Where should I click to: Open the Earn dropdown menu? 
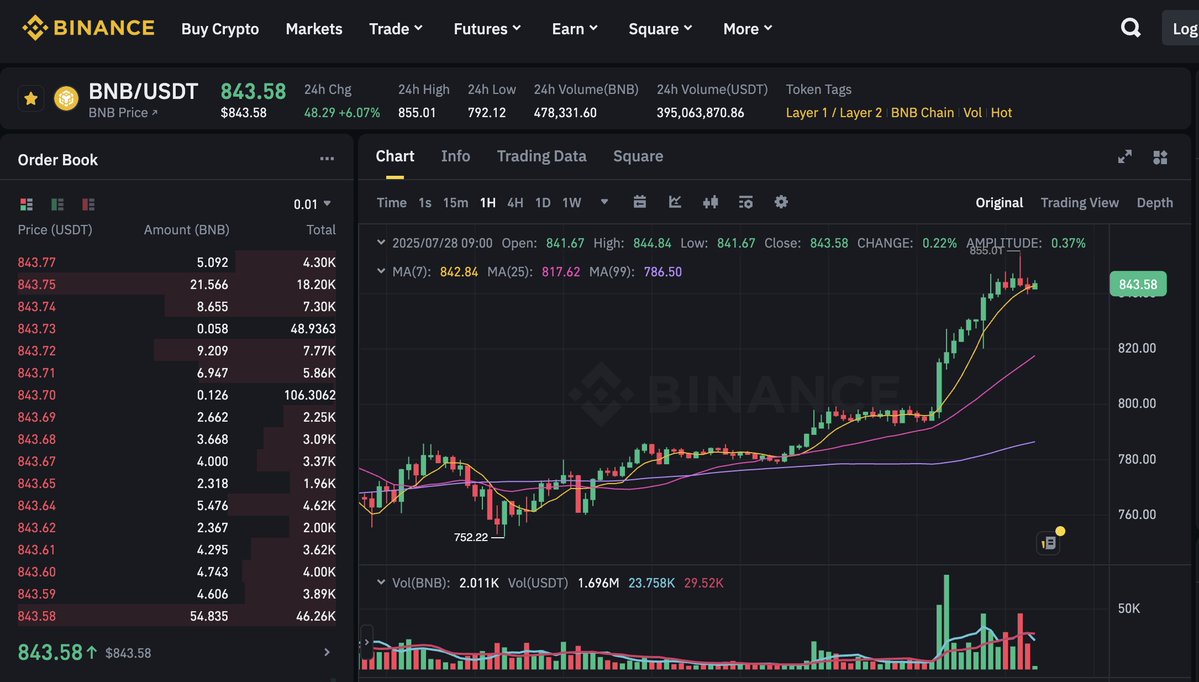point(574,28)
